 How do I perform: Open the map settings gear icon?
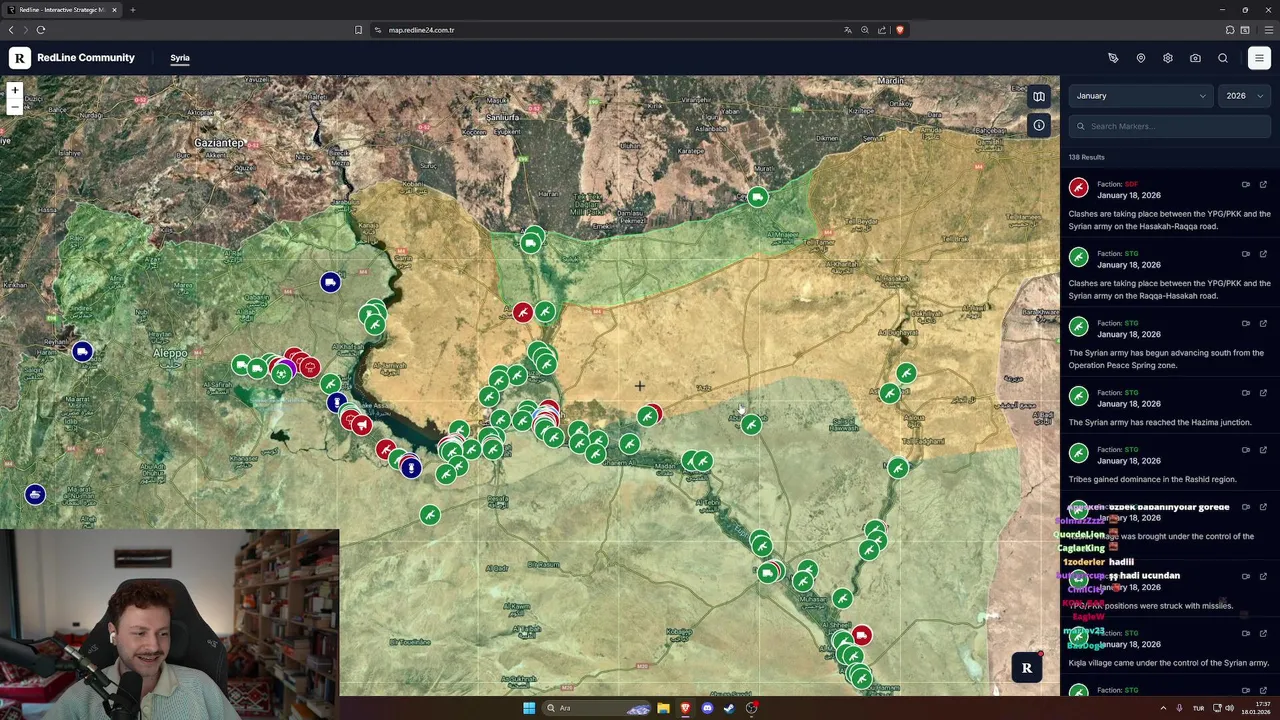pos(1168,58)
